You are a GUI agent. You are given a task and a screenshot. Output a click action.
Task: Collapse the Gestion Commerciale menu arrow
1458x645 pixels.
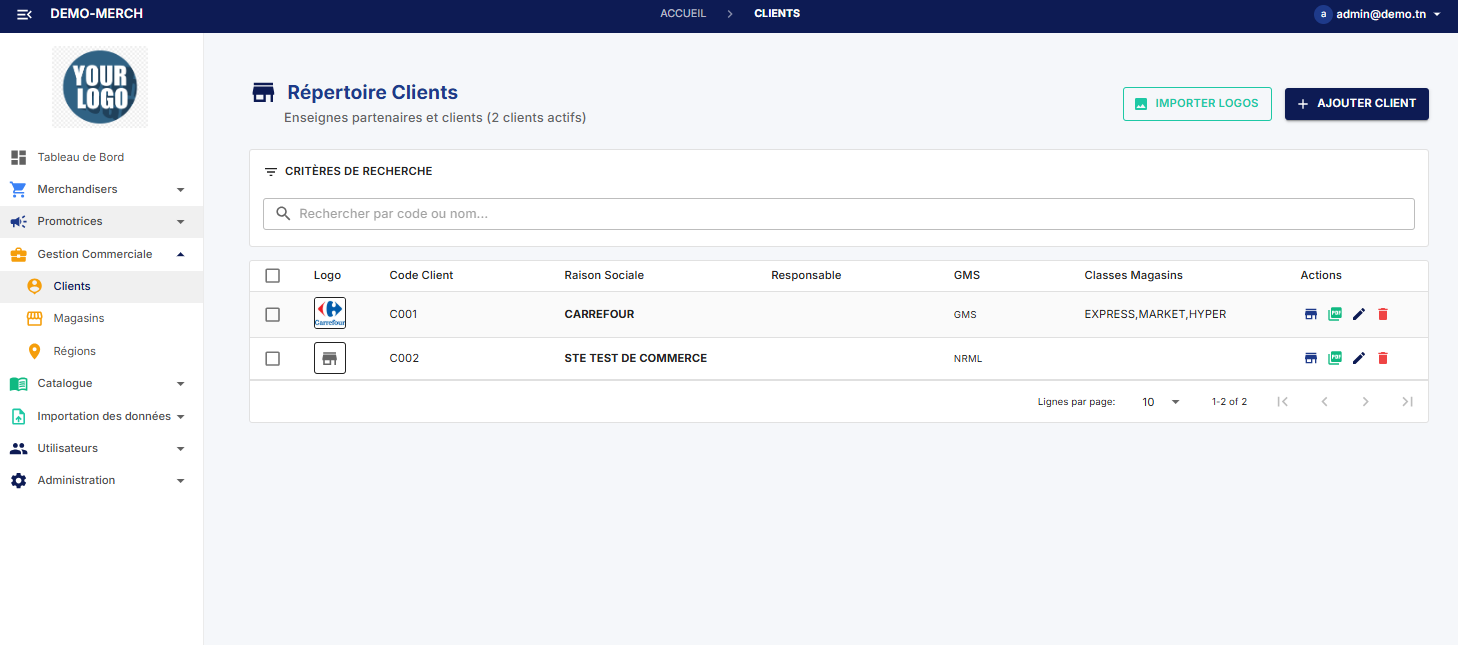click(180, 254)
